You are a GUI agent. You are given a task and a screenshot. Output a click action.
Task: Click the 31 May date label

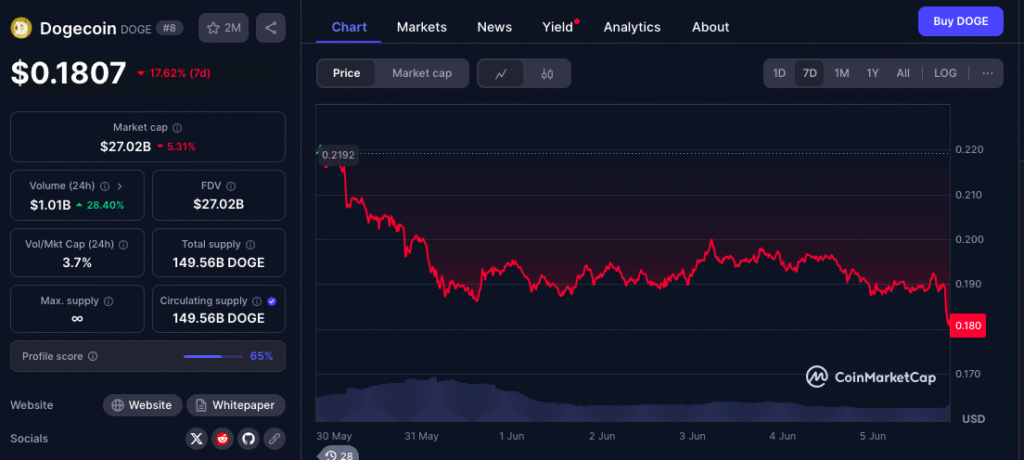[x=421, y=436]
